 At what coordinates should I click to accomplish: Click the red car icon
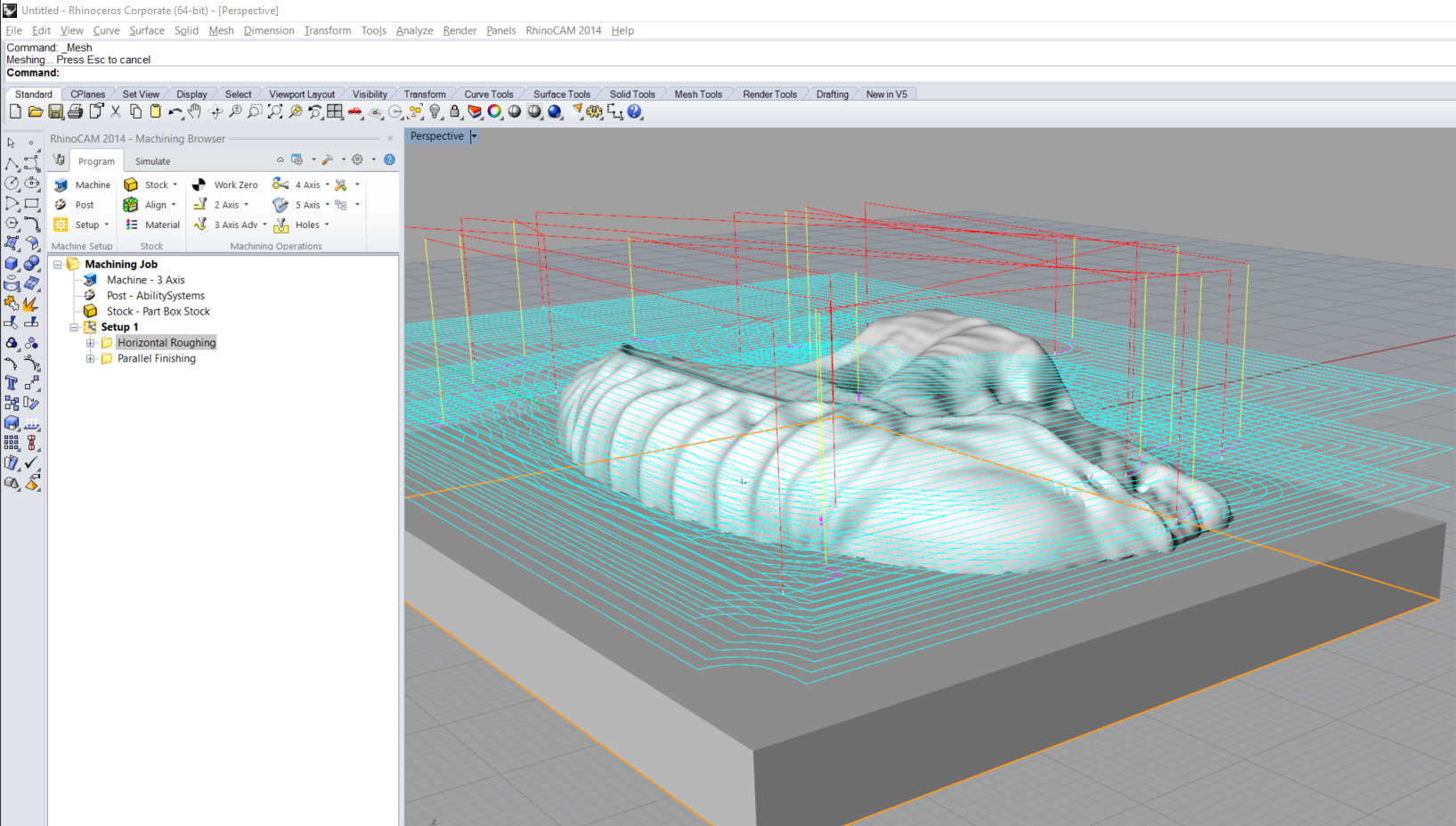[355, 111]
